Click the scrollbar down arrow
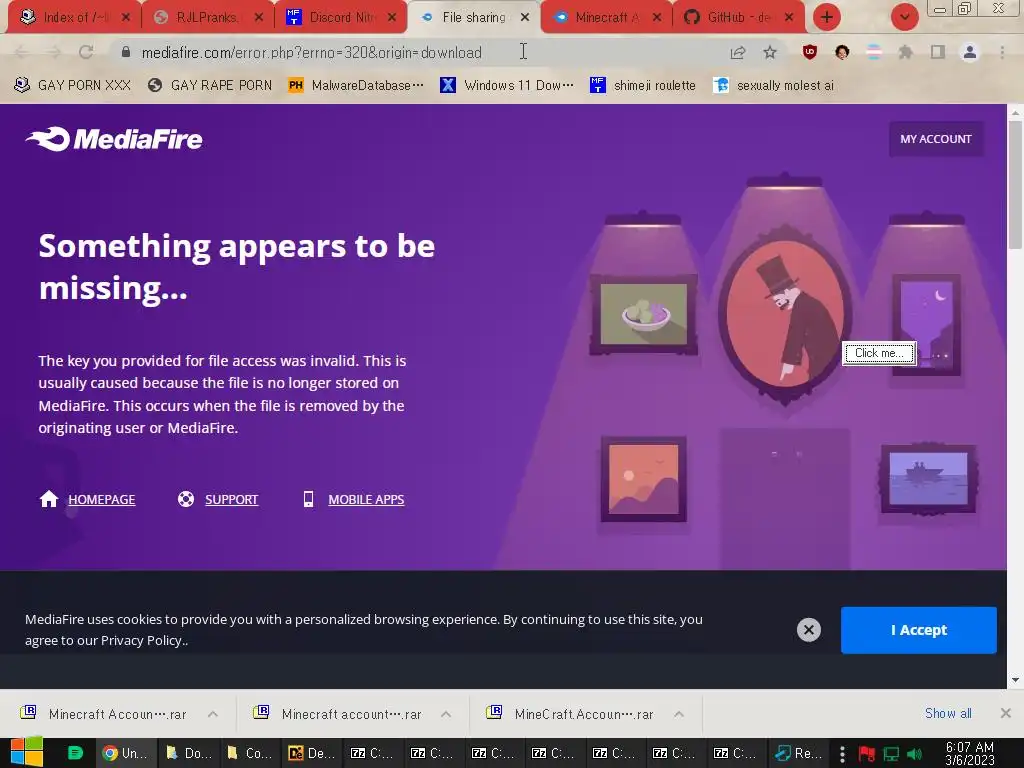Image resolution: width=1024 pixels, height=768 pixels. (x=1015, y=680)
